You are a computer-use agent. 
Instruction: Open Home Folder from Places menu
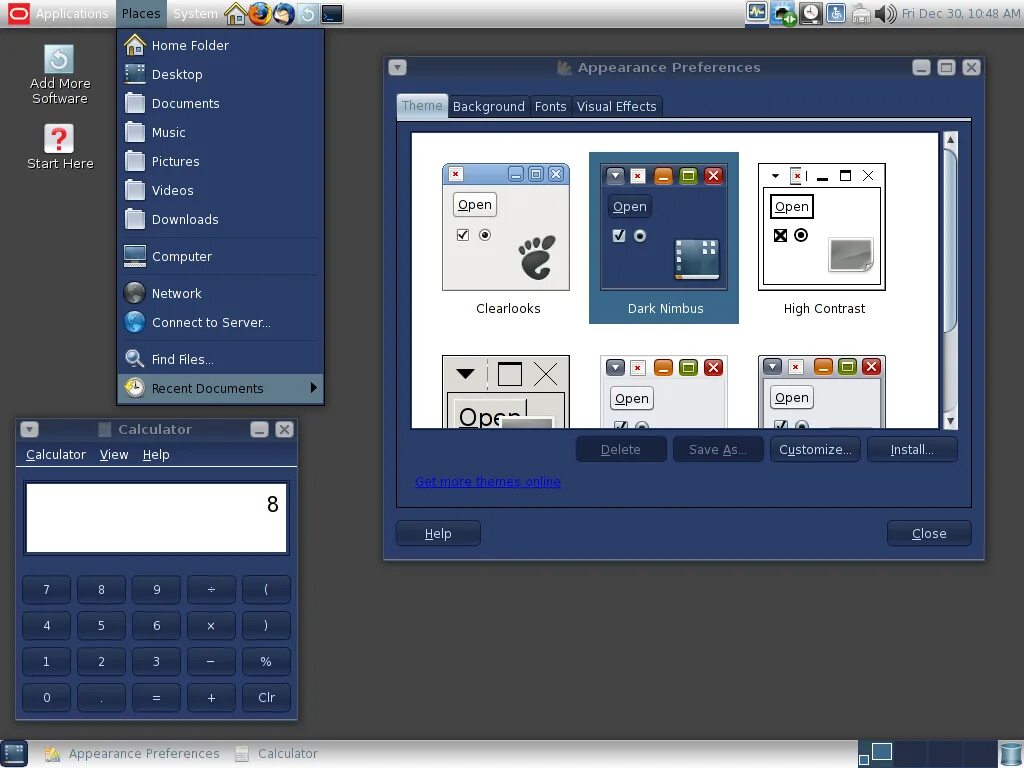[221, 45]
